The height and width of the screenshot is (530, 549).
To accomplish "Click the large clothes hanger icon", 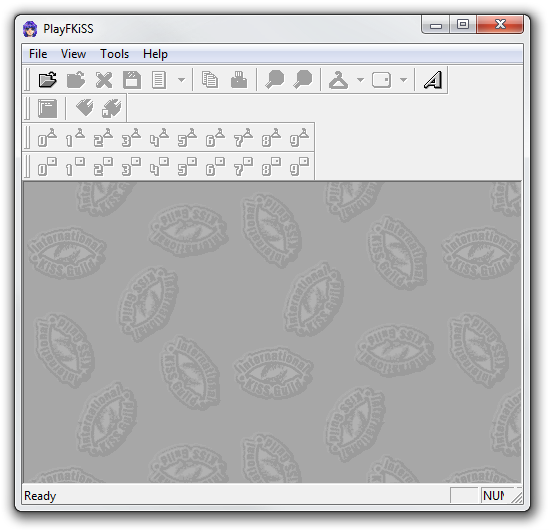I will 338,80.
